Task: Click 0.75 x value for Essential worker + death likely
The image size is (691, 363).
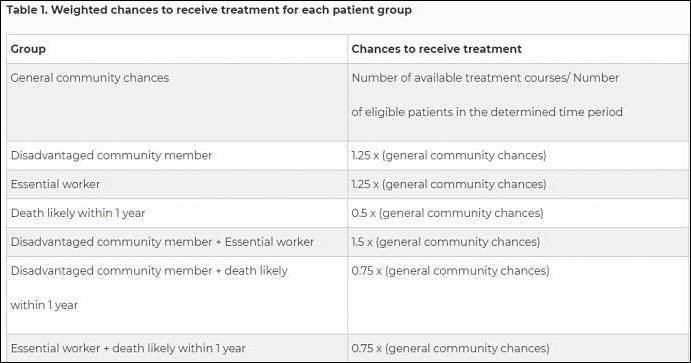Action: pyautogui.click(x=450, y=348)
